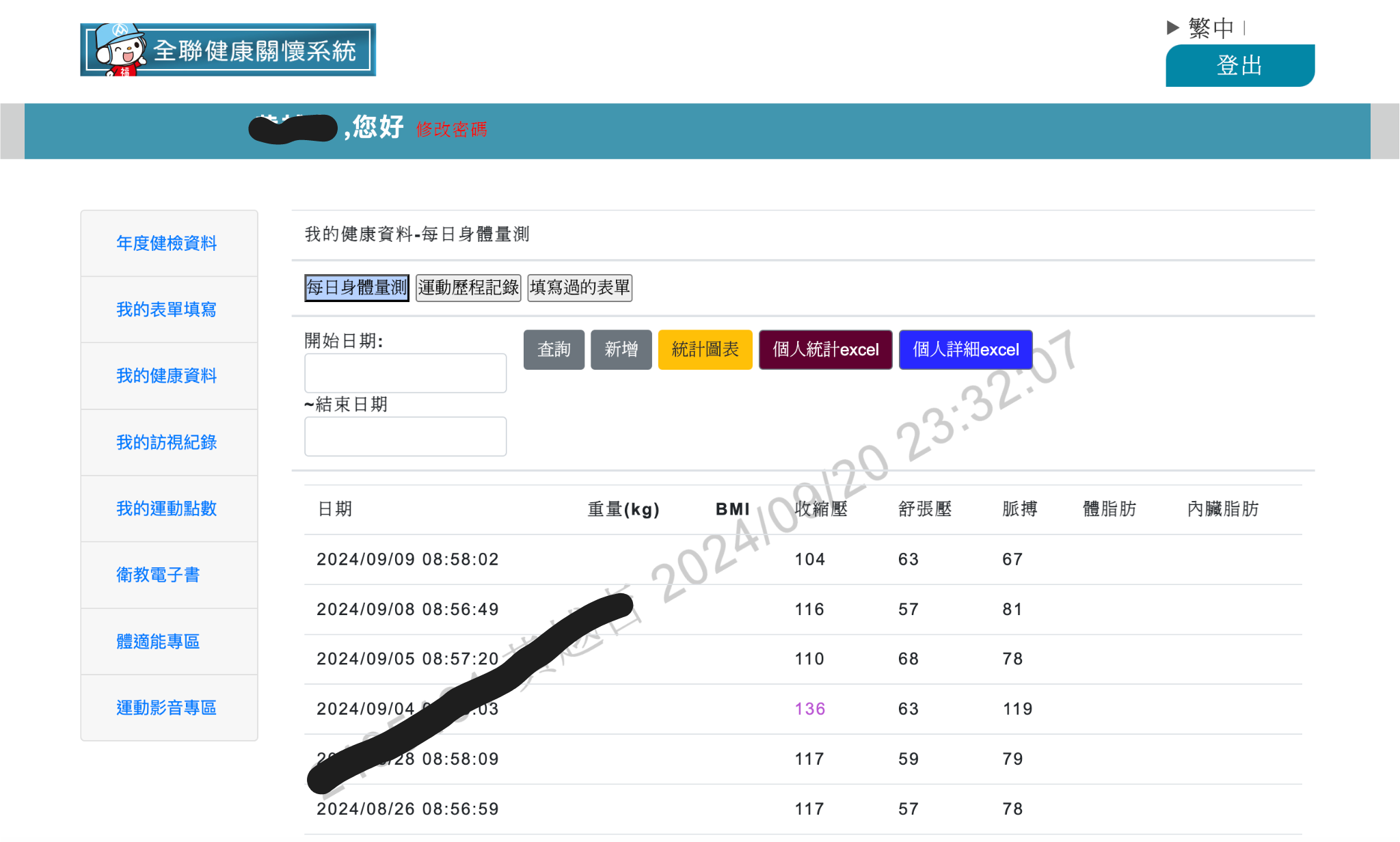Switch to 運動歷程記錄 tab

(x=468, y=288)
